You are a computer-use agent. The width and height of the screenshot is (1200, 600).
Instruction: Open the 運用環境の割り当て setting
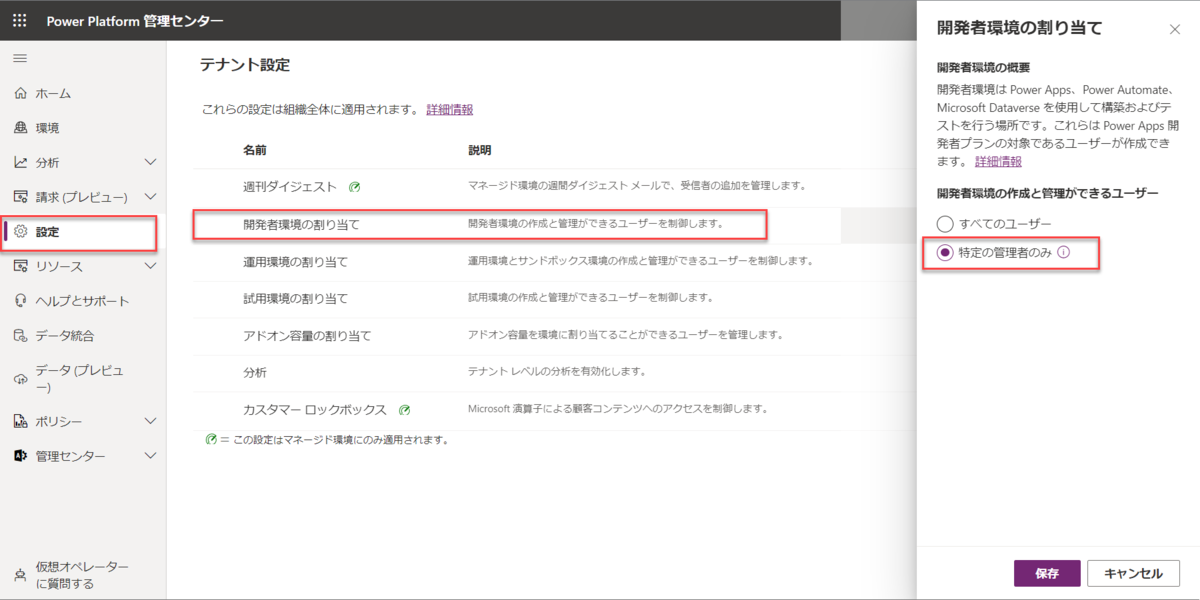click(295, 261)
